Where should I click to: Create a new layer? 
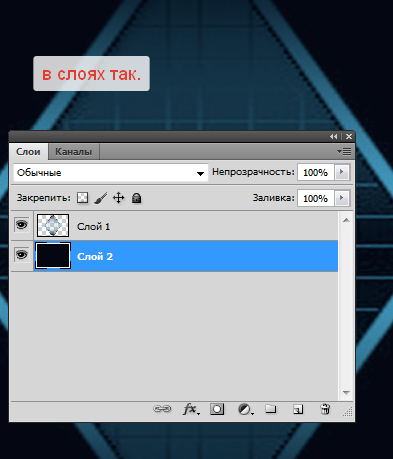point(298,409)
